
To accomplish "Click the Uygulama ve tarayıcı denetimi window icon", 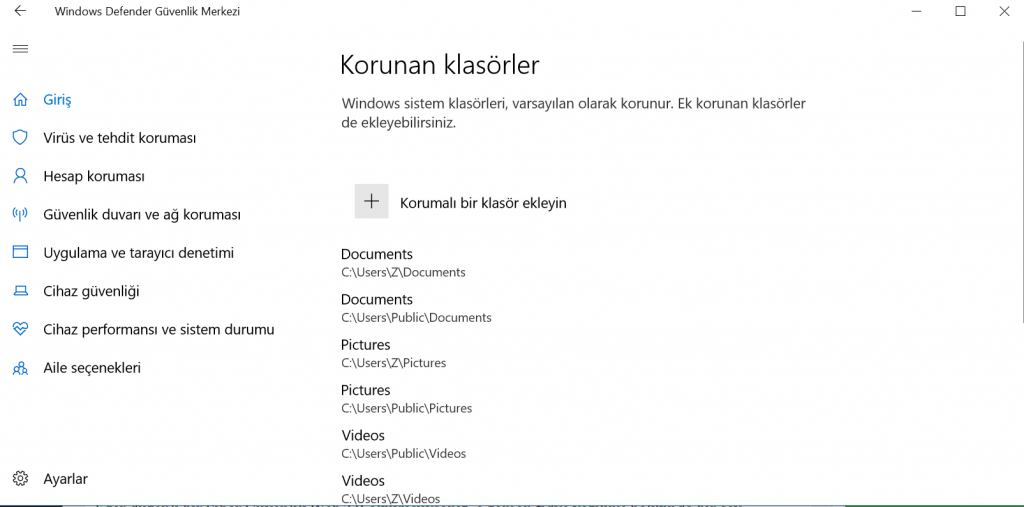I will [20, 253].
